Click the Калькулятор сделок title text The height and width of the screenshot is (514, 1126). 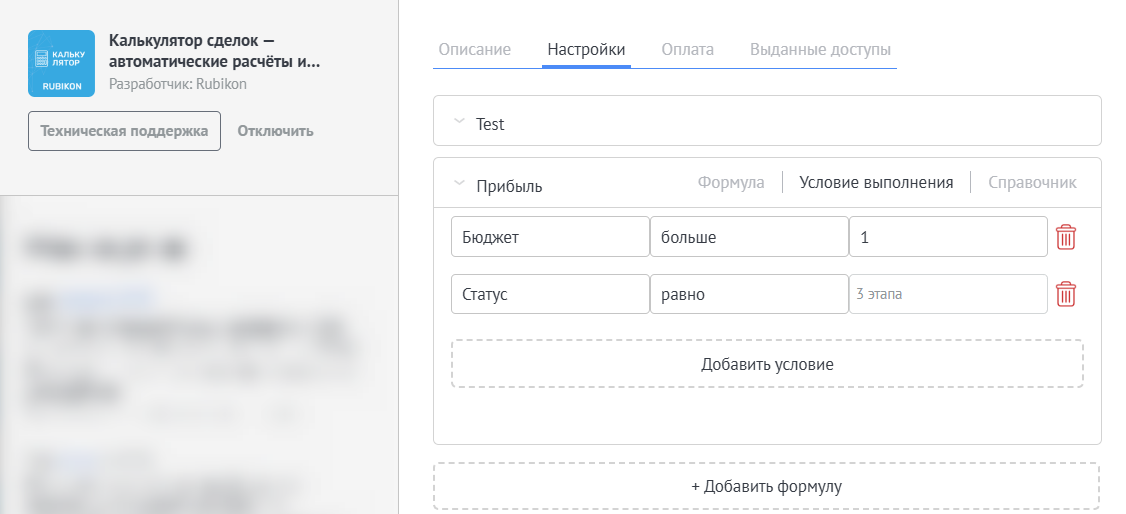(215, 51)
